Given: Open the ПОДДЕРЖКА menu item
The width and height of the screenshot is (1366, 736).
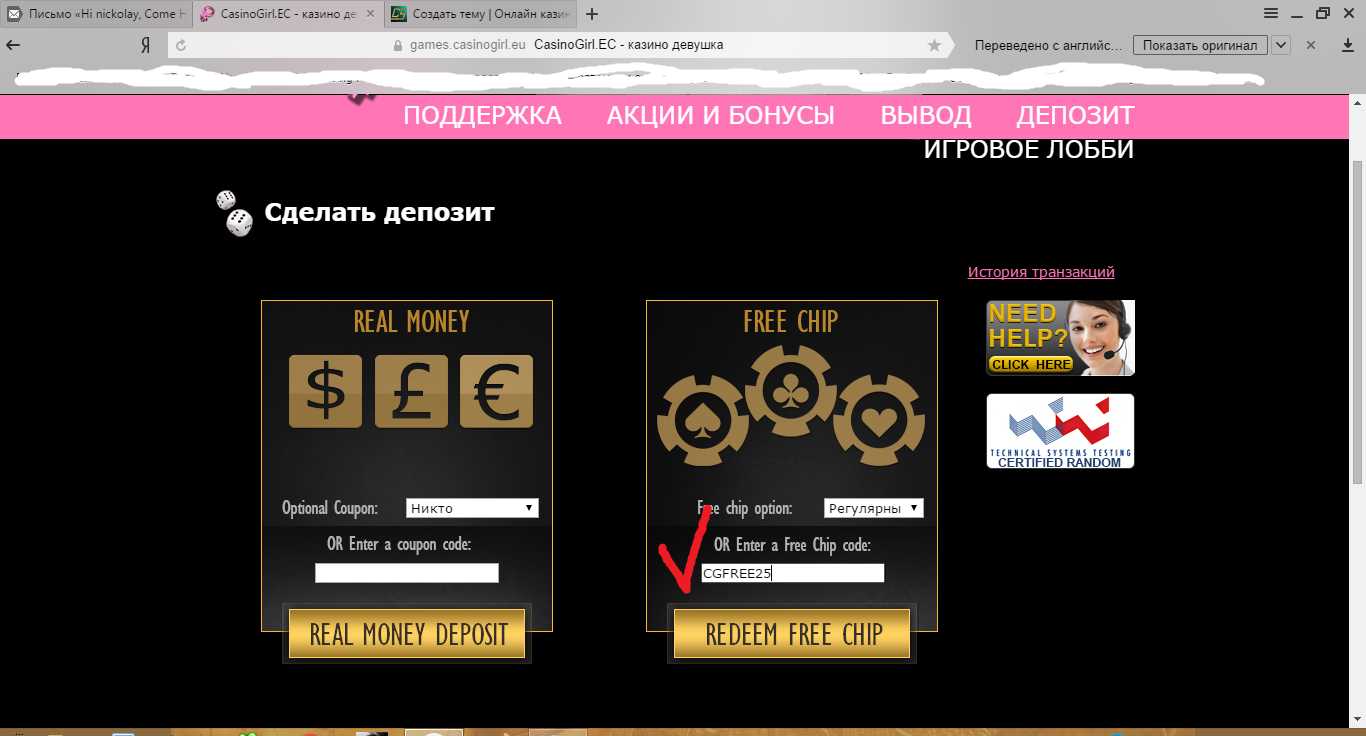Looking at the screenshot, I should [x=483, y=116].
